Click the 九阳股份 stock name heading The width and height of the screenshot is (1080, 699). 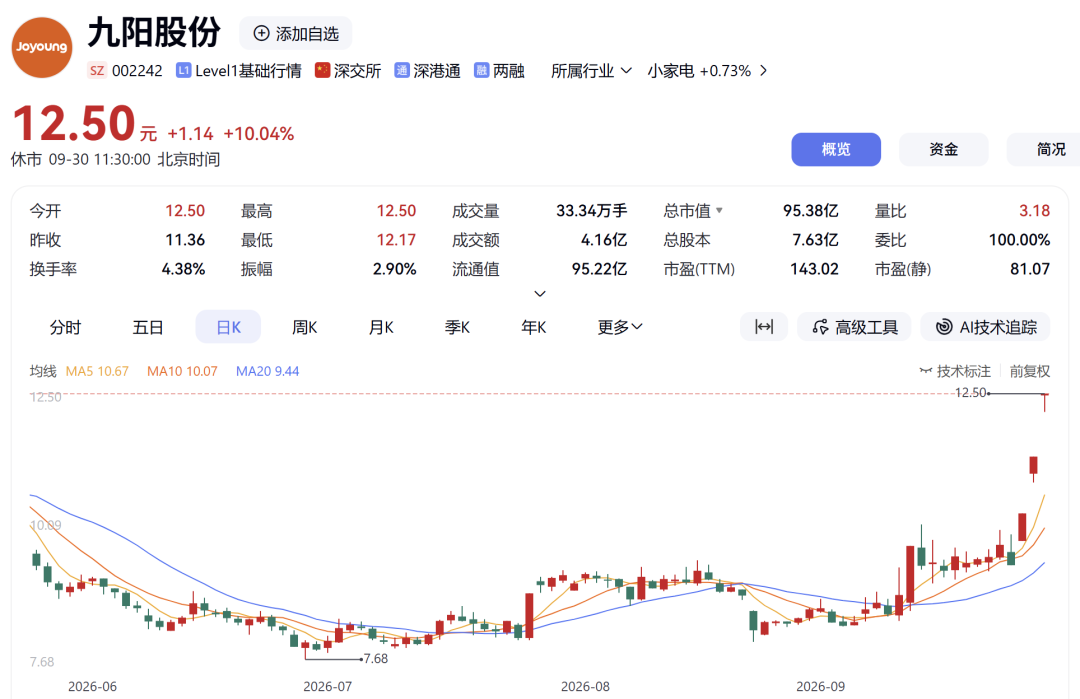click(x=154, y=32)
